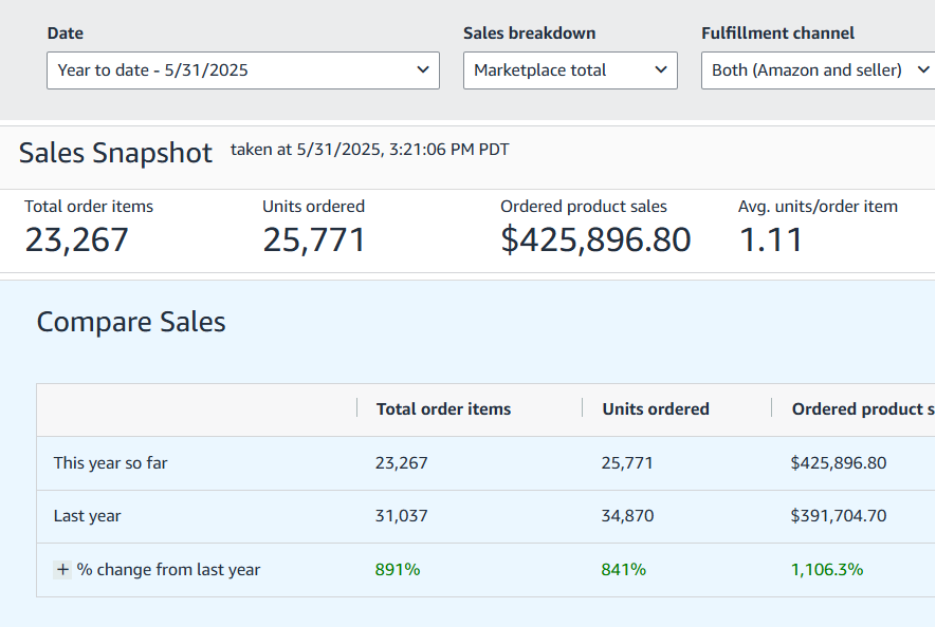
Task: Click the 1.11 avg. units/order item value
Action: click(x=770, y=240)
